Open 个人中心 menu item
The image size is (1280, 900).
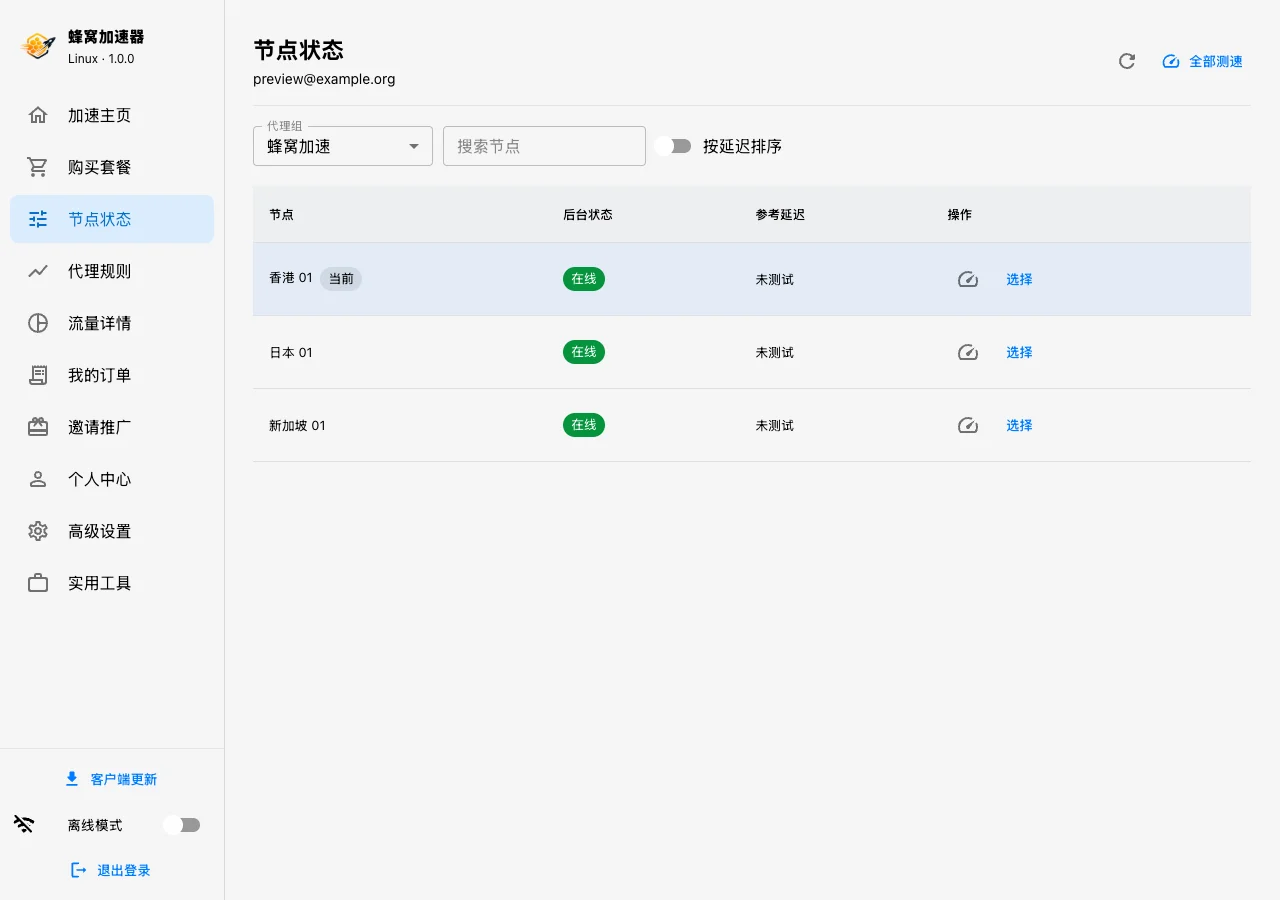point(112,479)
